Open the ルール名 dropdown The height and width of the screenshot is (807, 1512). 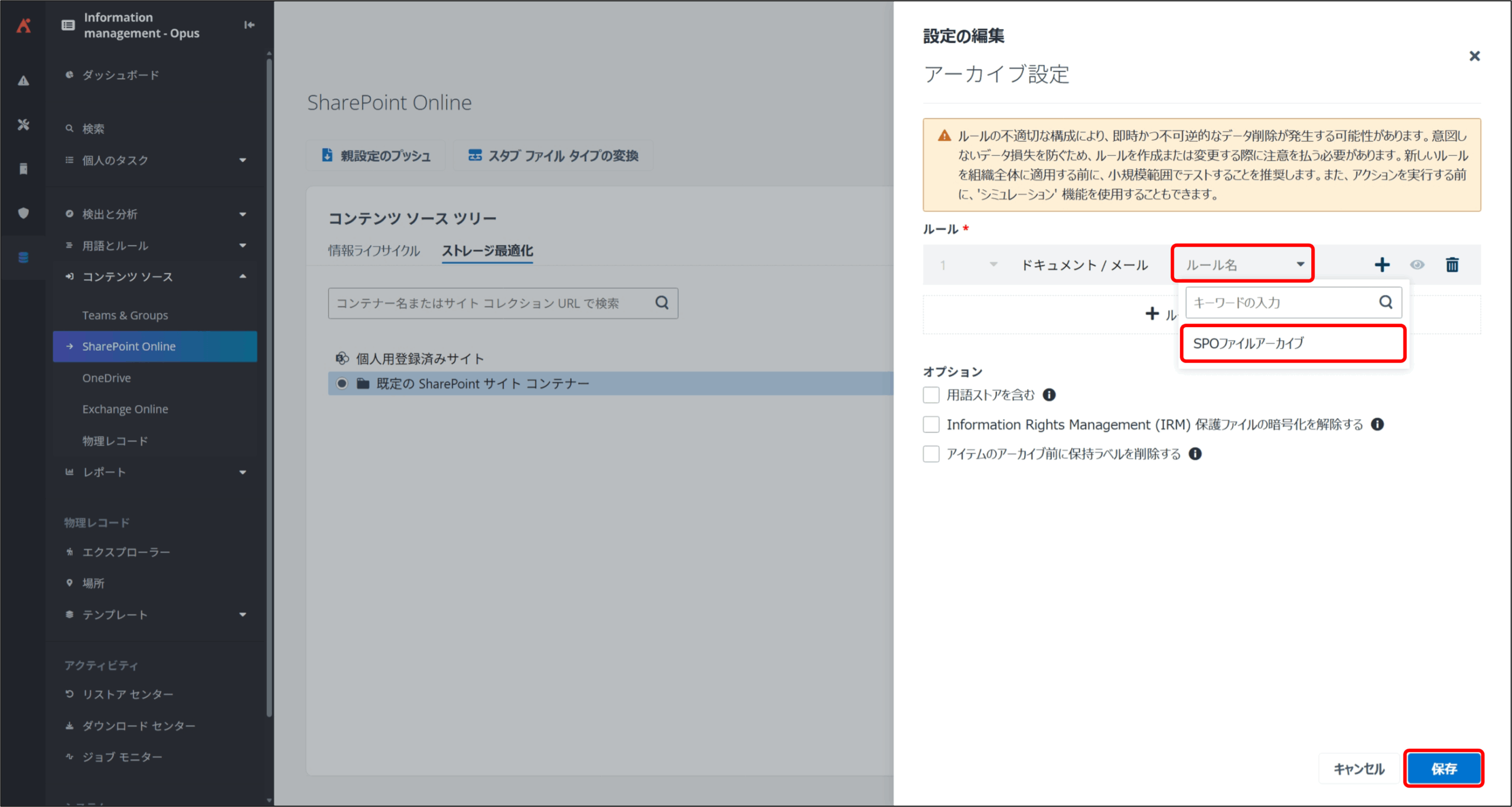point(1243,264)
